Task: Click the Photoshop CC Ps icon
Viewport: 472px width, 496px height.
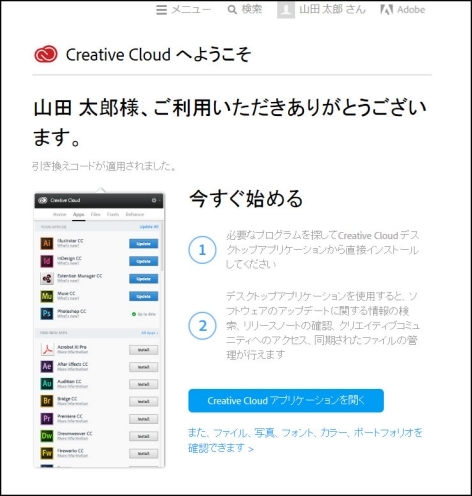Action: coord(47,314)
